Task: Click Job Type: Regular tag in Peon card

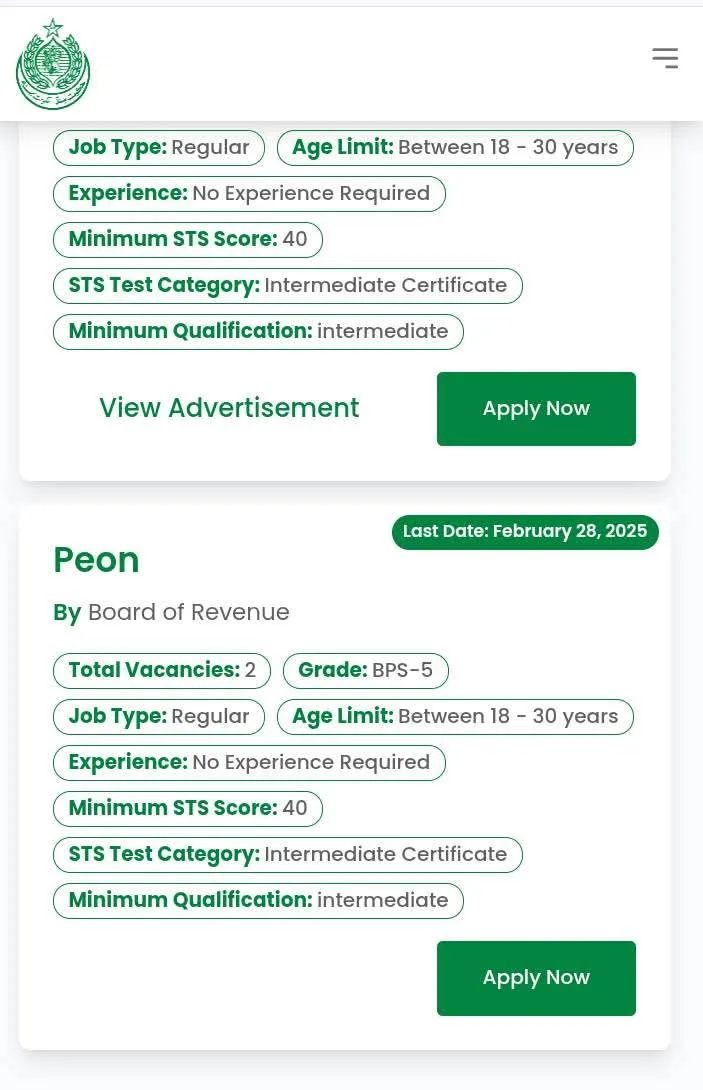Action: click(x=159, y=716)
